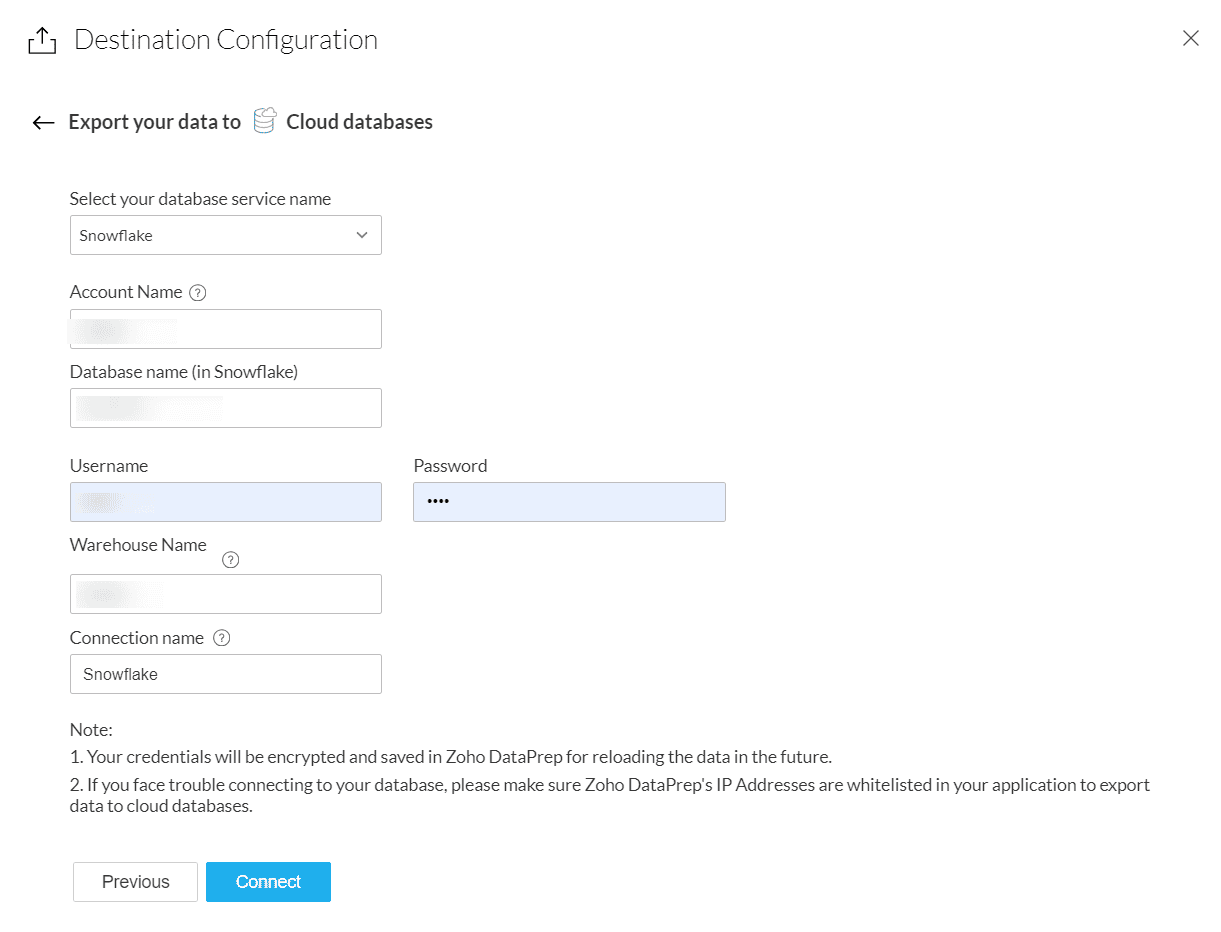1221x932 pixels.
Task: Click the Destination Configuration title text
Action: [x=226, y=40]
